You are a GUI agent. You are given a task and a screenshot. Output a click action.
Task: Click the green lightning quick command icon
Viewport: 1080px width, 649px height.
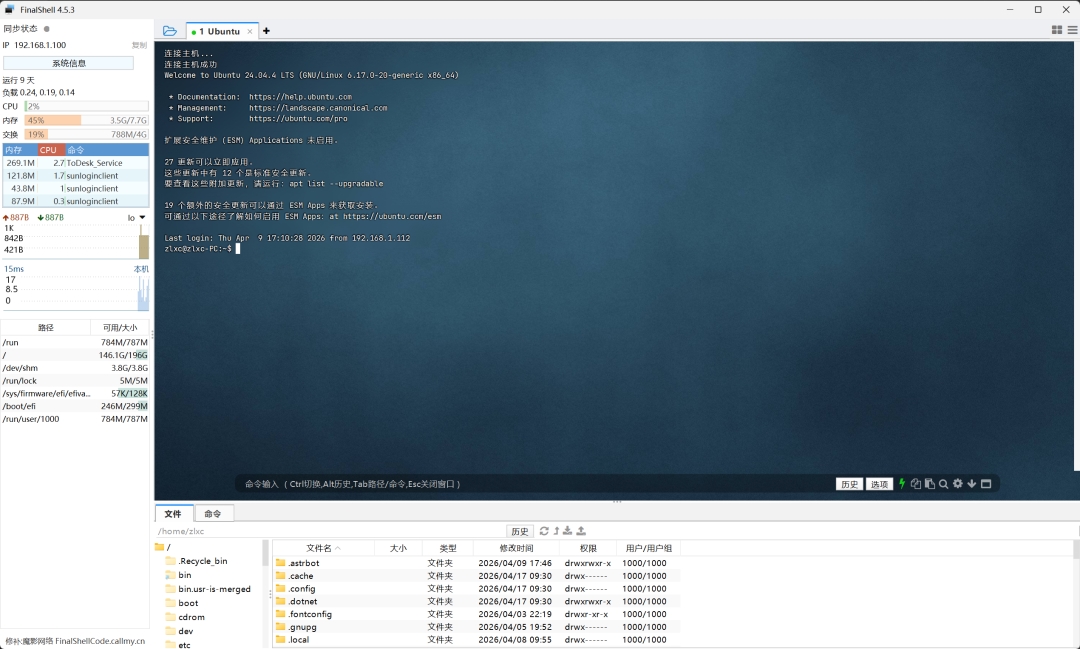click(x=902, y=484)
